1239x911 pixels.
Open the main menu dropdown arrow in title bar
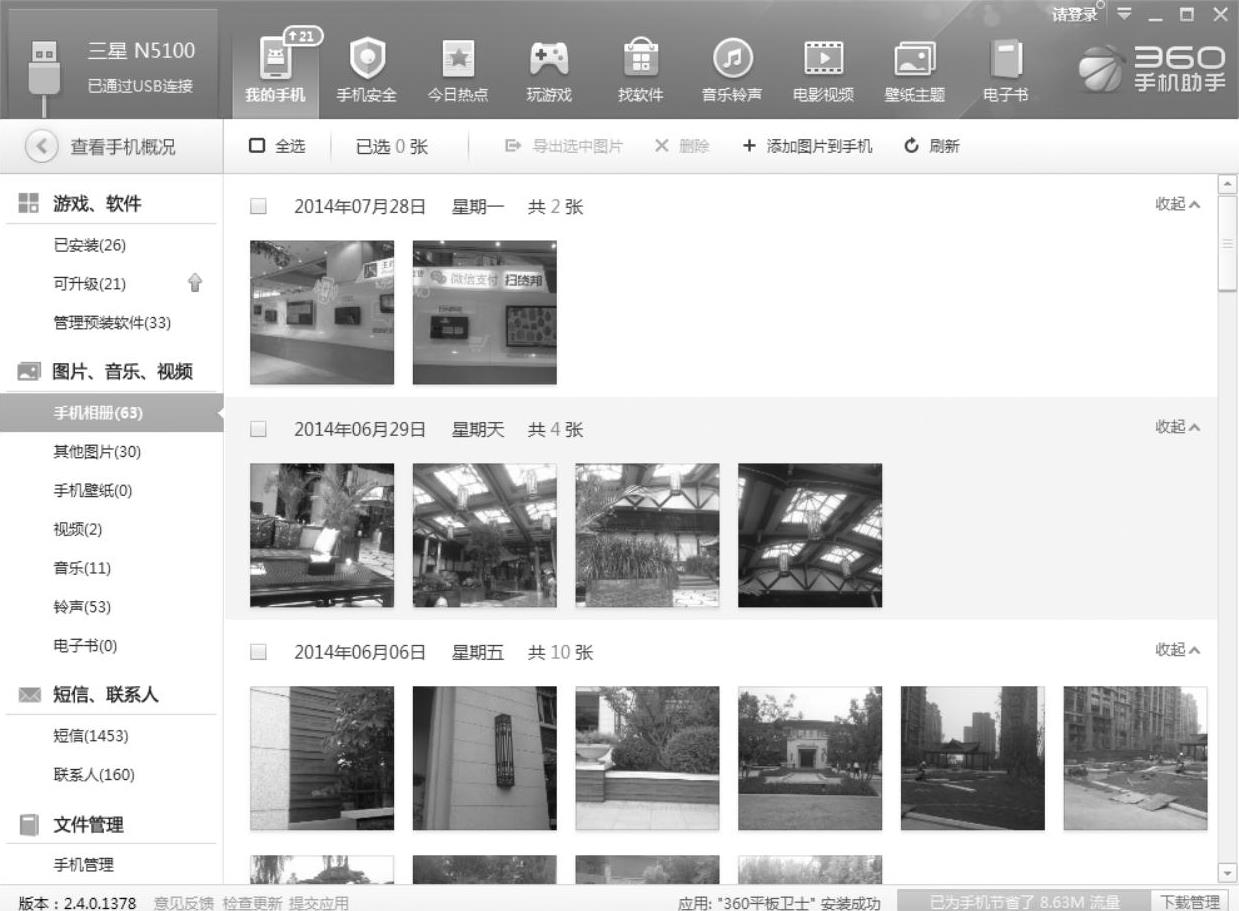(x=1125, y=14)
